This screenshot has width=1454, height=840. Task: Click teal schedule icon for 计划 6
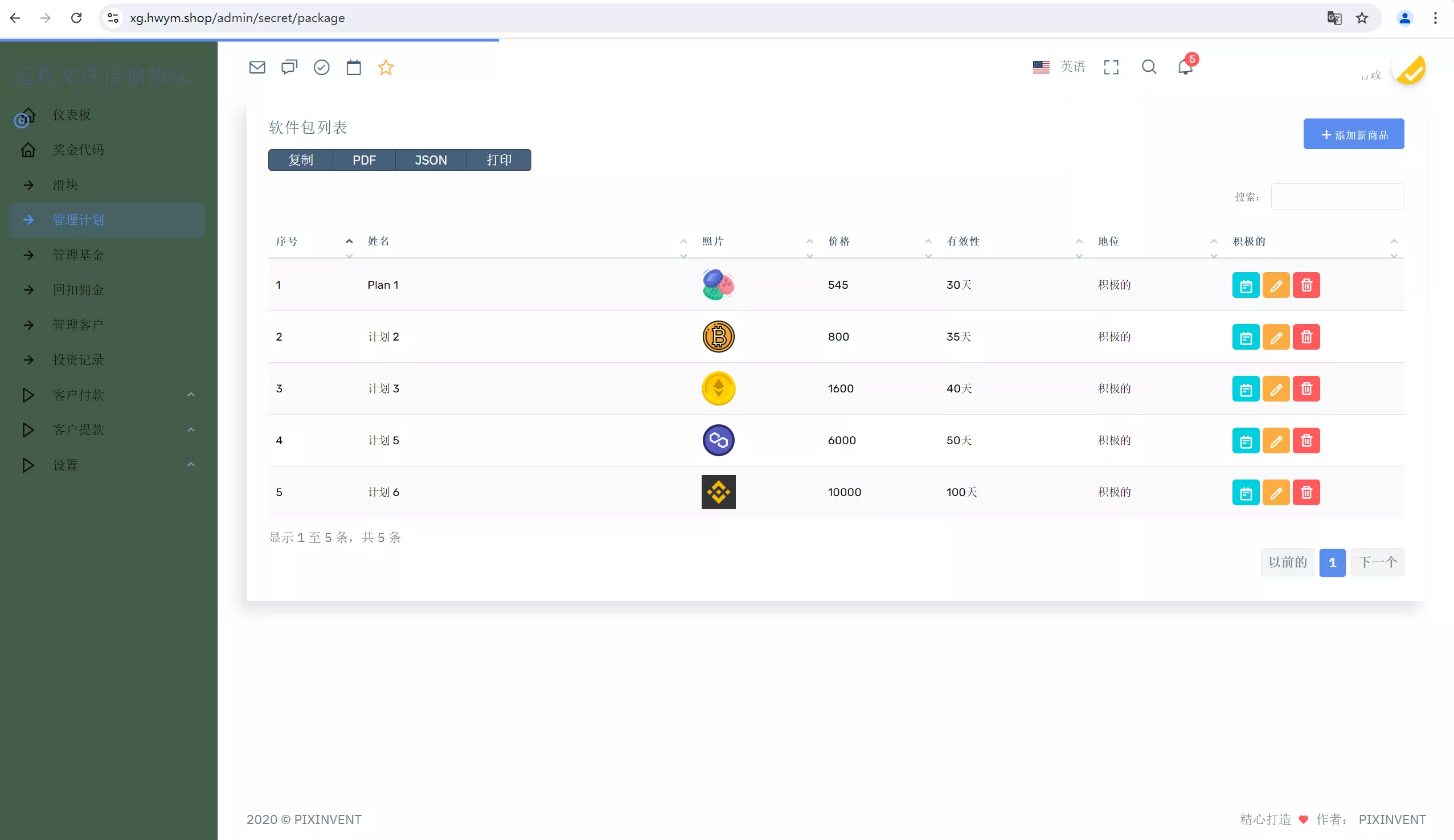1246,493
